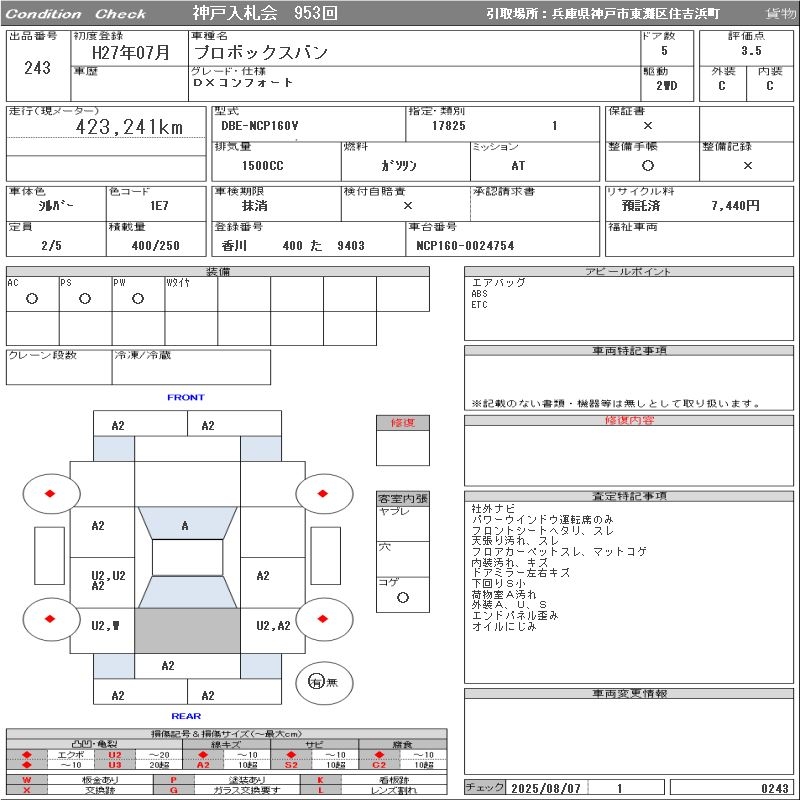Click the A mark on the windshield
The image size is (800, 800).
185,526
